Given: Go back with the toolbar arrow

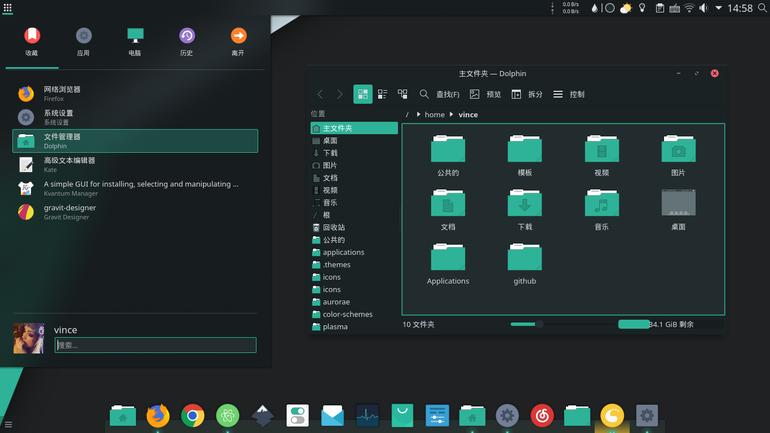Looking at the screenshot, I should pos(320,94).
